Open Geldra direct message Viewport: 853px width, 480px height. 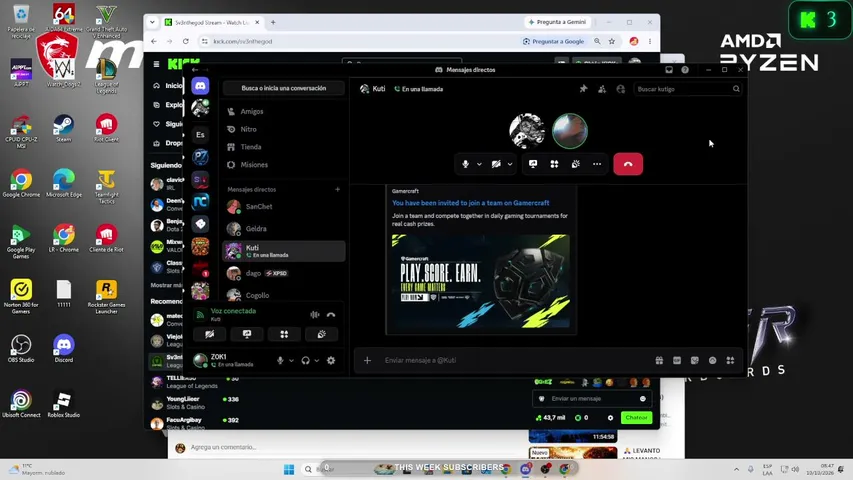pos(283,229)
